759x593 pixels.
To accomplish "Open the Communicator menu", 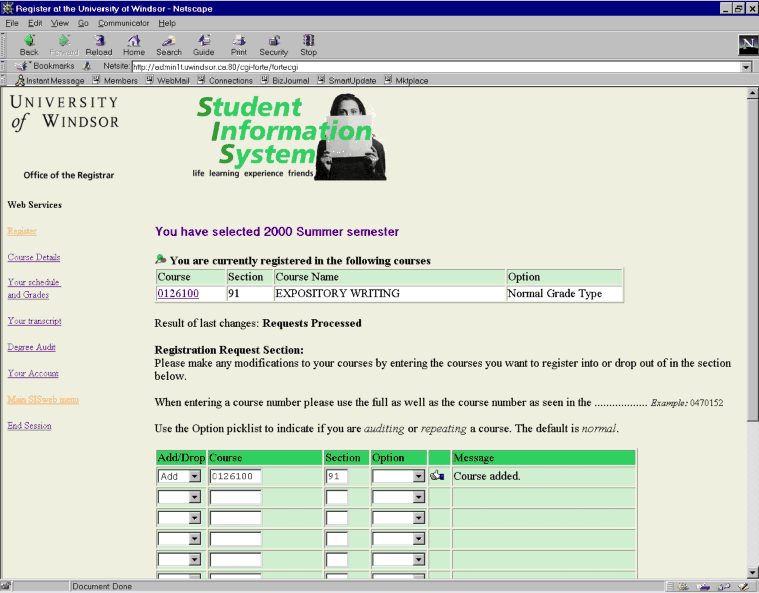I will [124, 22].
